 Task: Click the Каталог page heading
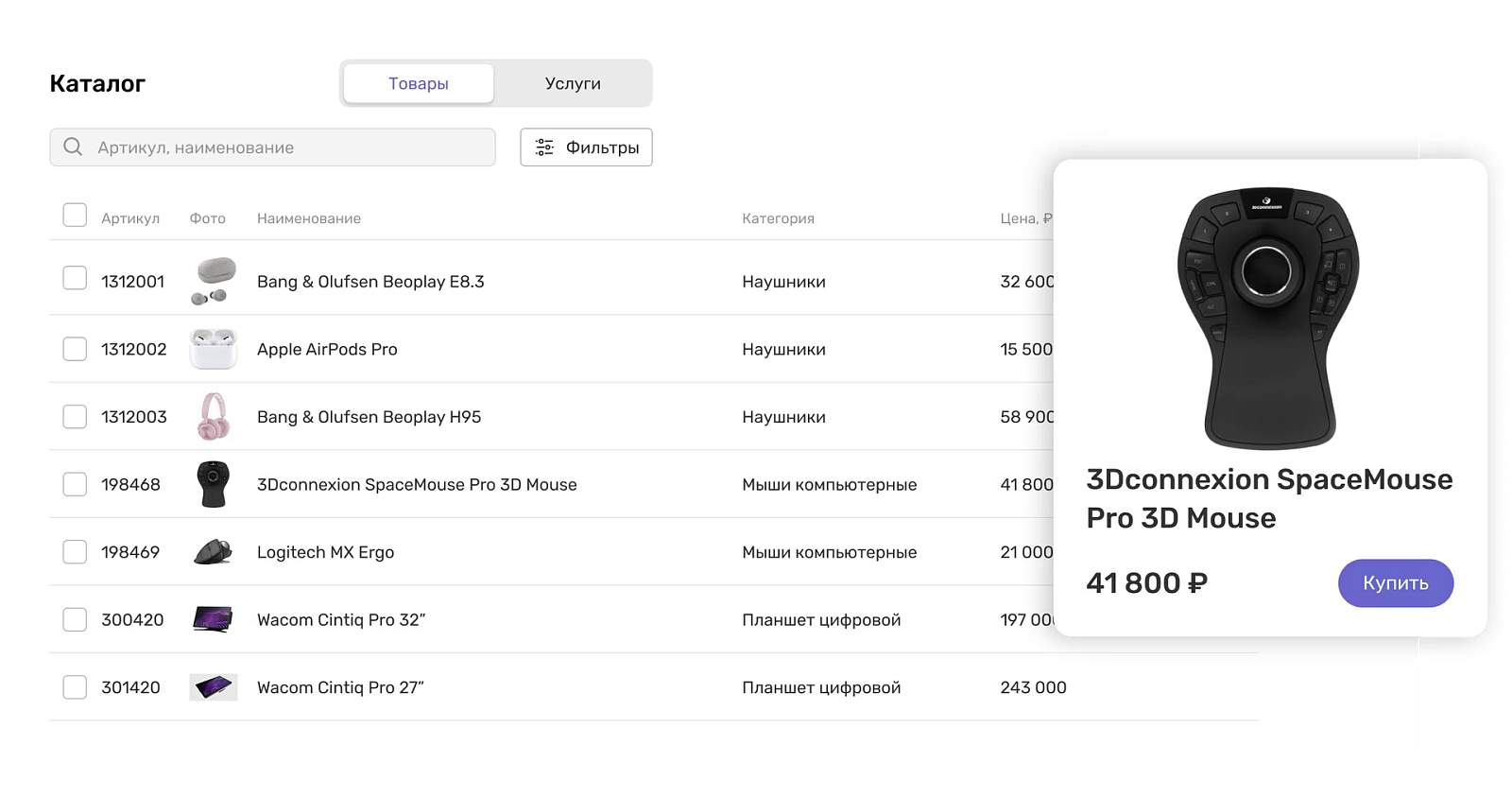(x=97, y=83)
